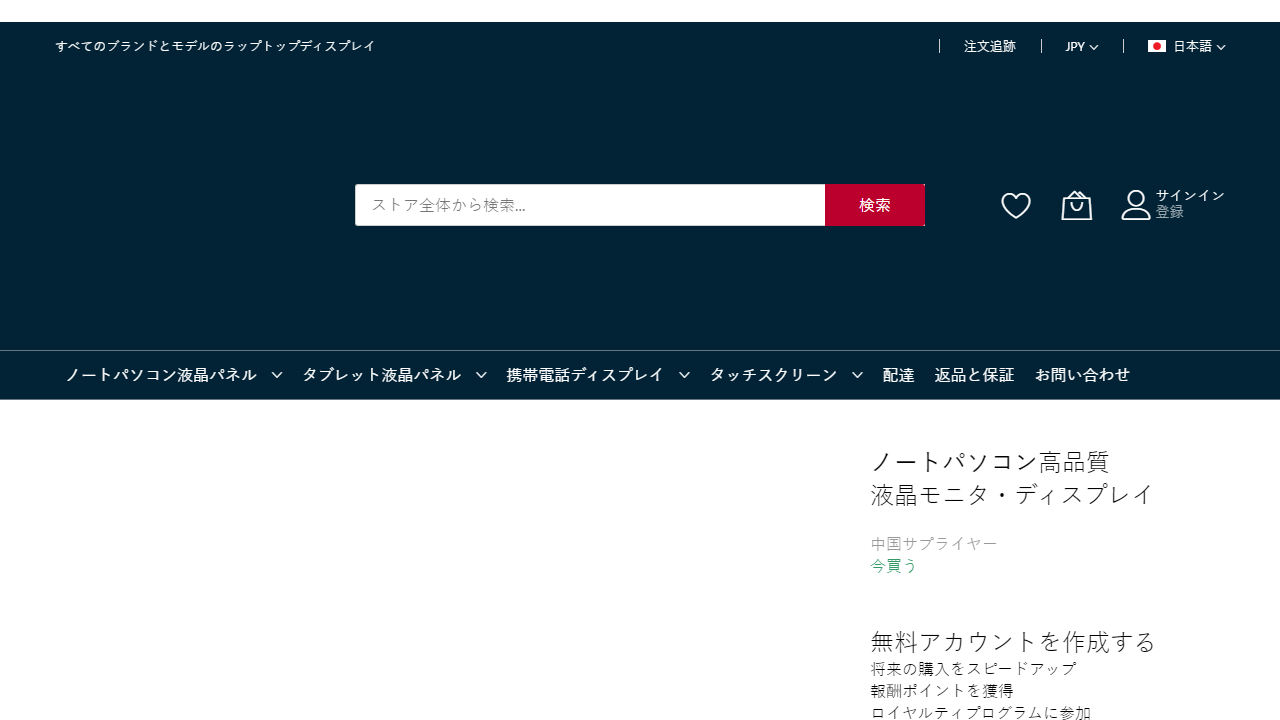Click the 将来の購入をスピードアップ text

[973, 669]
